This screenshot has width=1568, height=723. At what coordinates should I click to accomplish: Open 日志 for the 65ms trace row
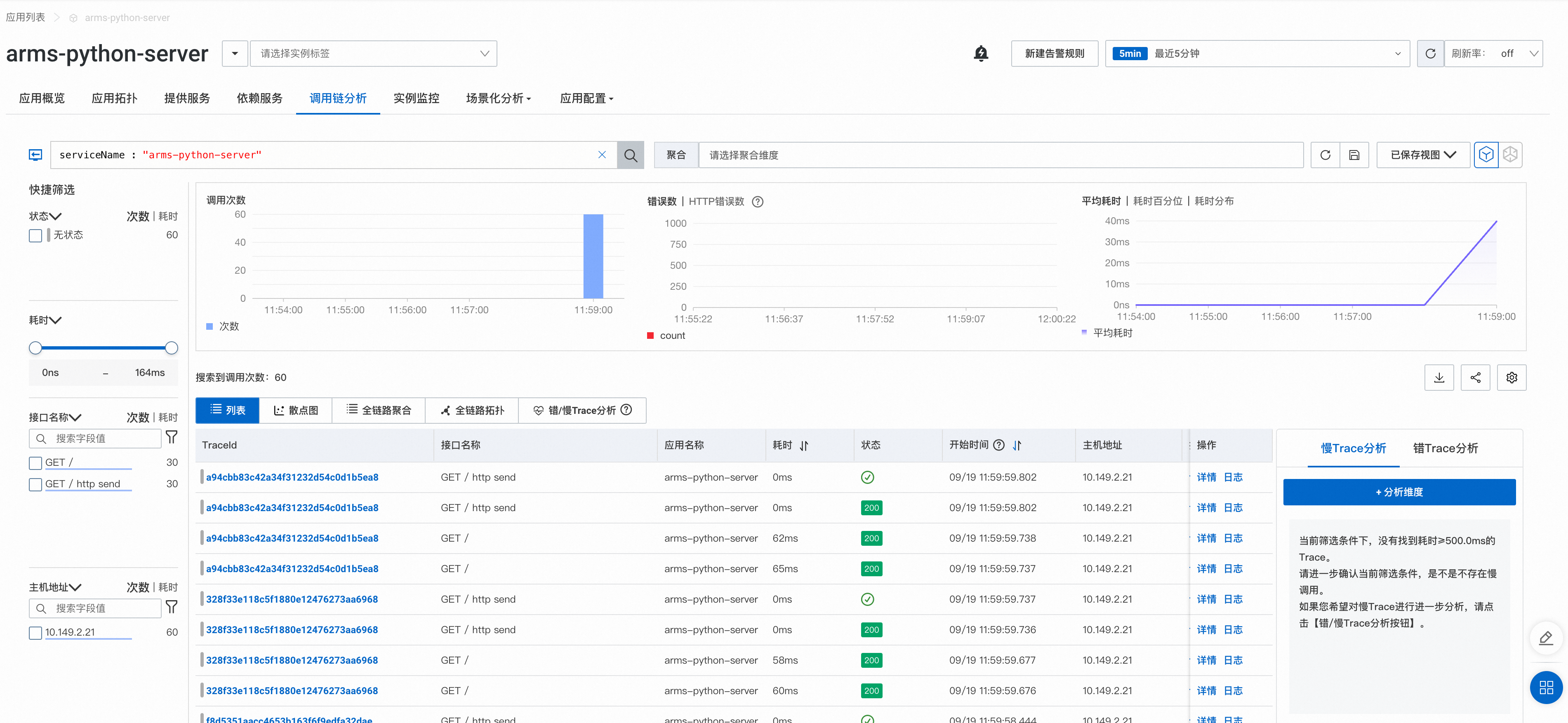pos(1233,568)
